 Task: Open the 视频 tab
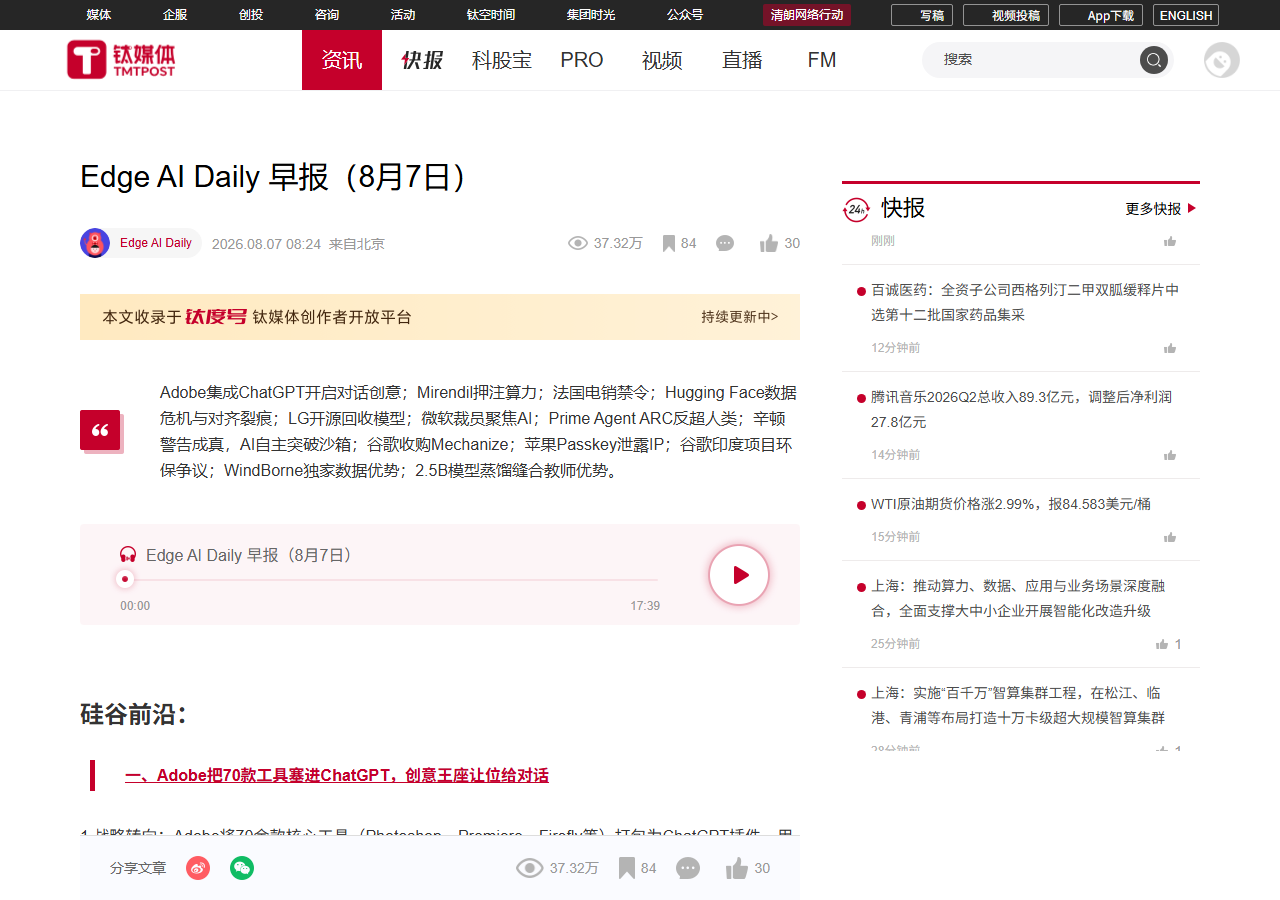point(662,60)
